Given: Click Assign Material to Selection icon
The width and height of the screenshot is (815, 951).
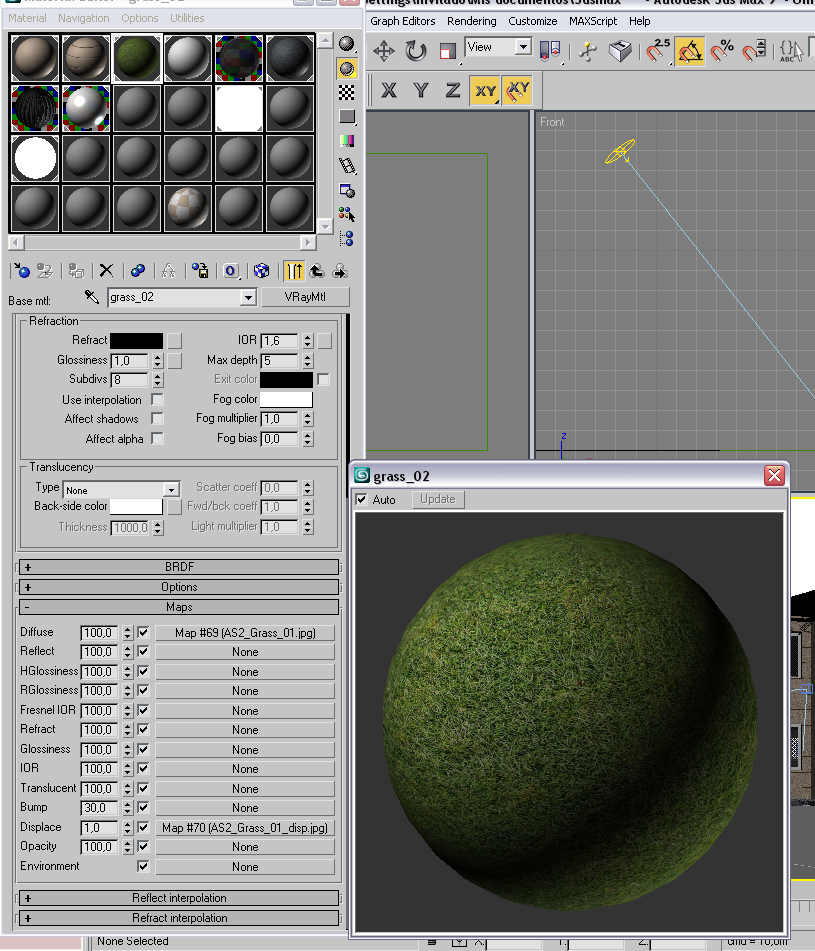Looking at the screenshot, I should (76, 271).
